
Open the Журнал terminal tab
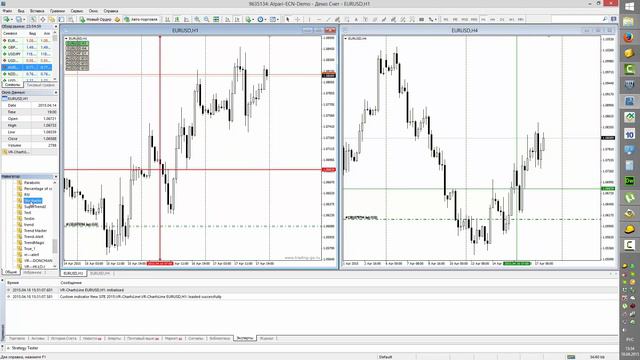coord(267,338)
